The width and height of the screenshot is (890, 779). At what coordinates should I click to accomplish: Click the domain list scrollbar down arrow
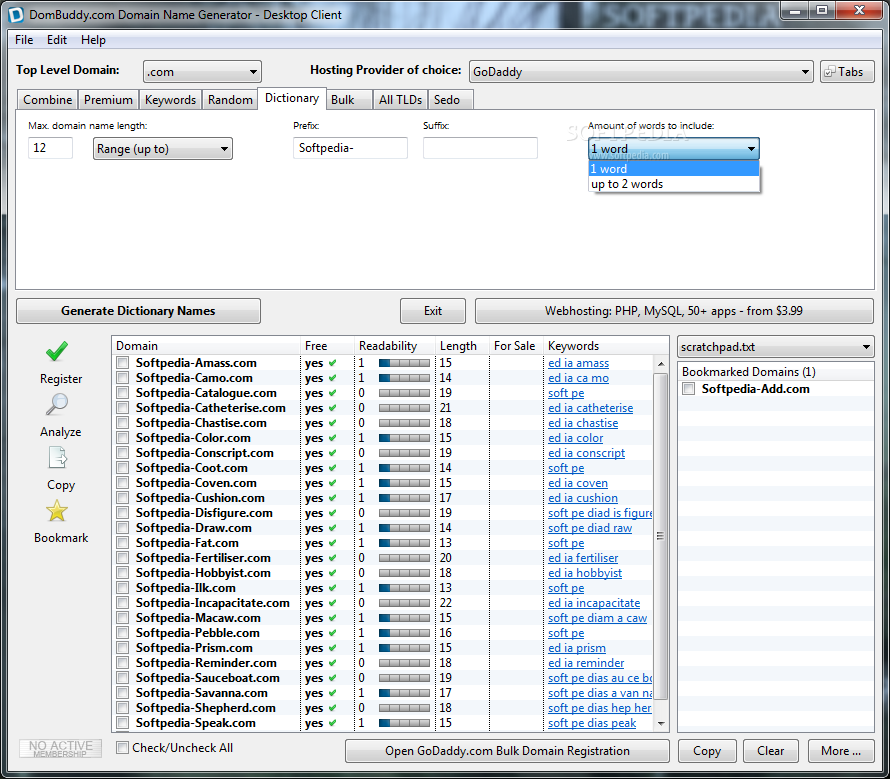click(x=661, y=723)
